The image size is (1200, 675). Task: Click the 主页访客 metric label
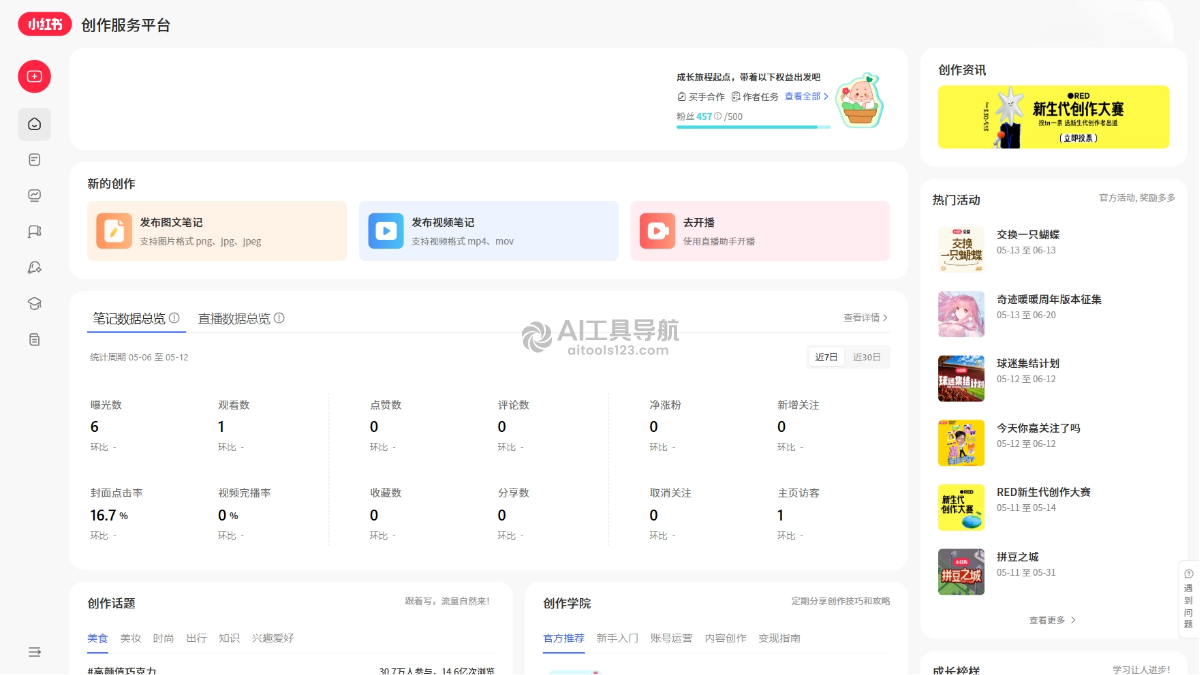[x=798, y=493]
